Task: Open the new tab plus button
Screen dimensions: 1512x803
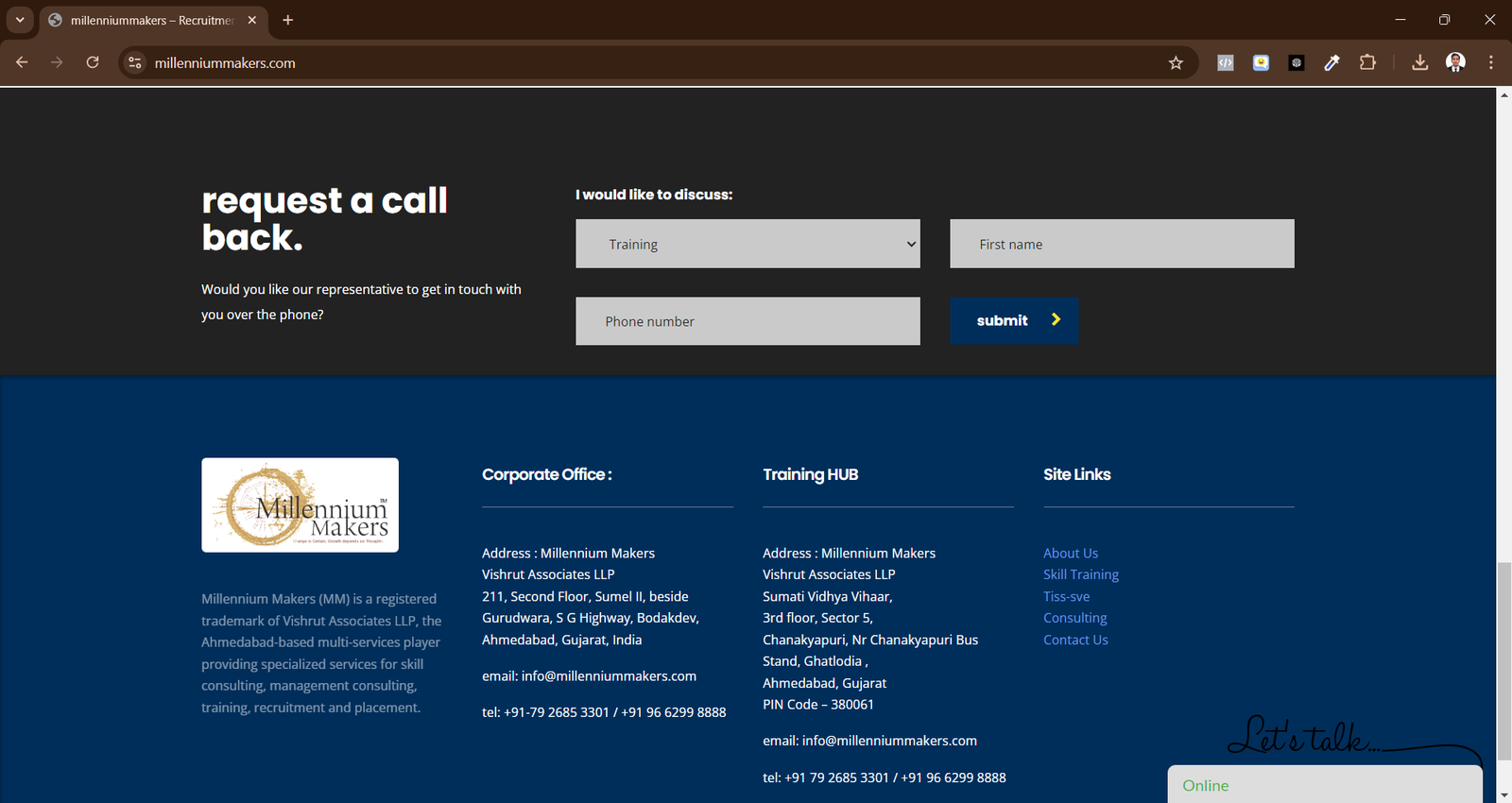Action: [x=288, y=20]
